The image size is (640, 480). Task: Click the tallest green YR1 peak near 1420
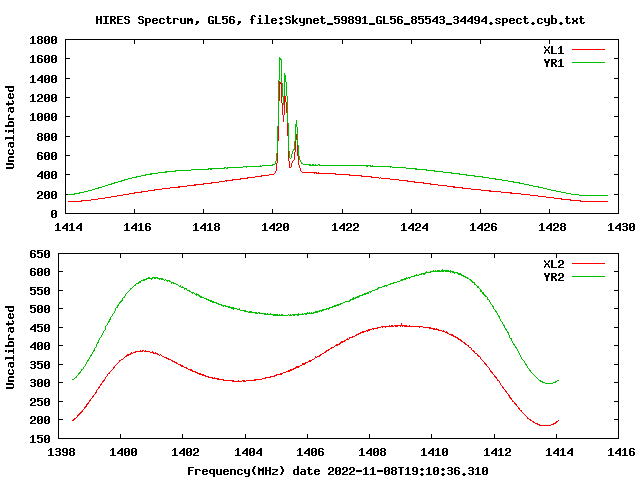click(x=280, y=58)
